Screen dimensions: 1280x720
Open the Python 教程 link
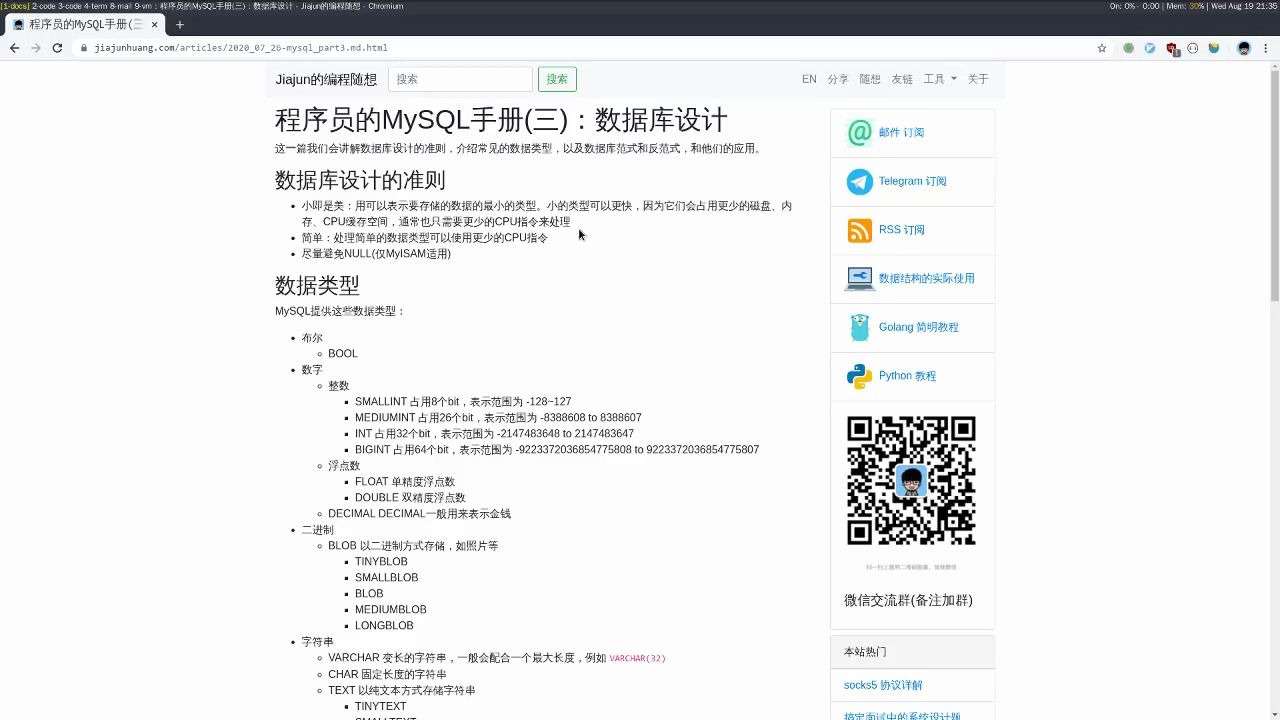pyautogui.click(x=907, y=376)
